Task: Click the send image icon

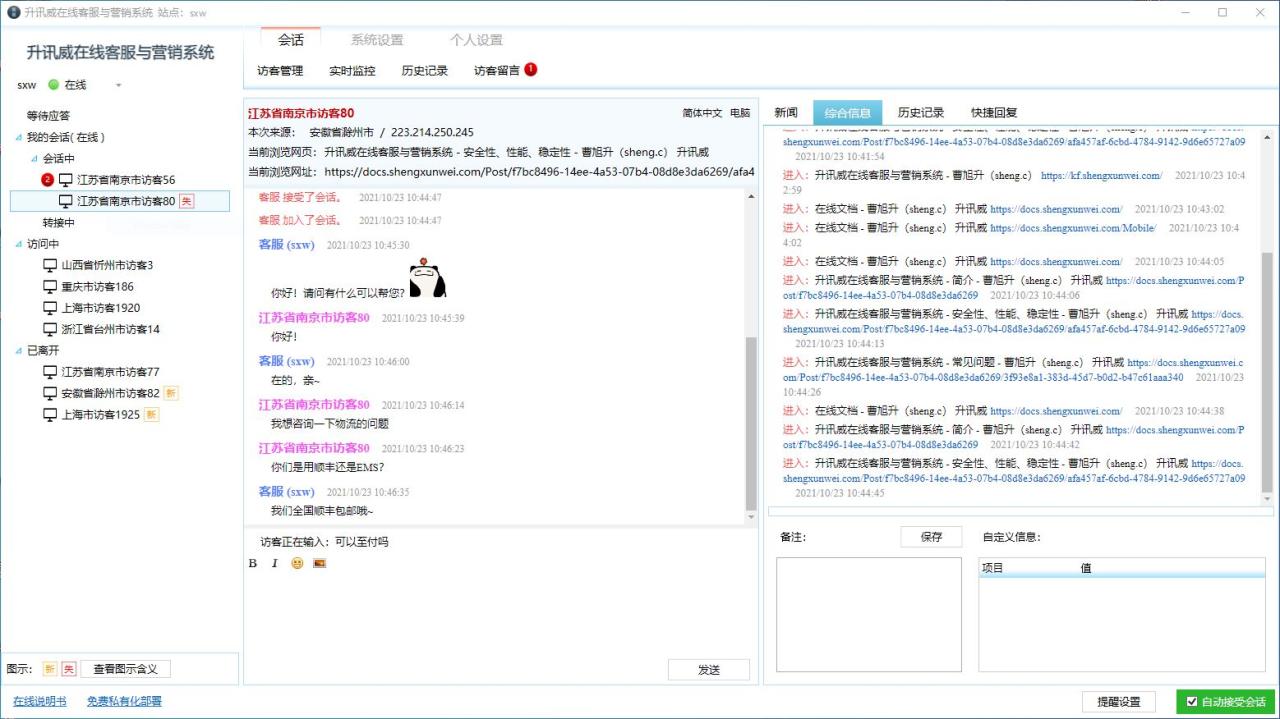Action: 318,563
